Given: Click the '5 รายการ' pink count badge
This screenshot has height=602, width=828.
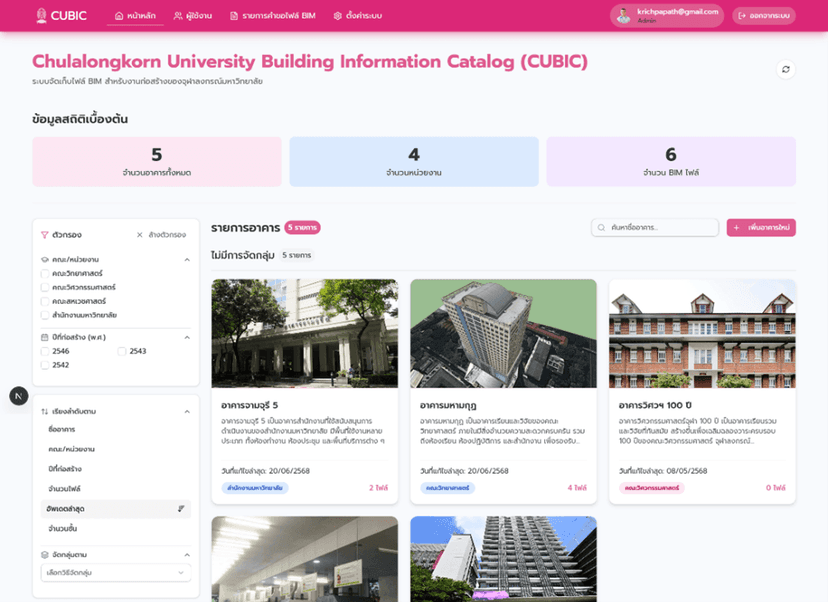Looking at the screenshot, I should [x=303, y=228].
